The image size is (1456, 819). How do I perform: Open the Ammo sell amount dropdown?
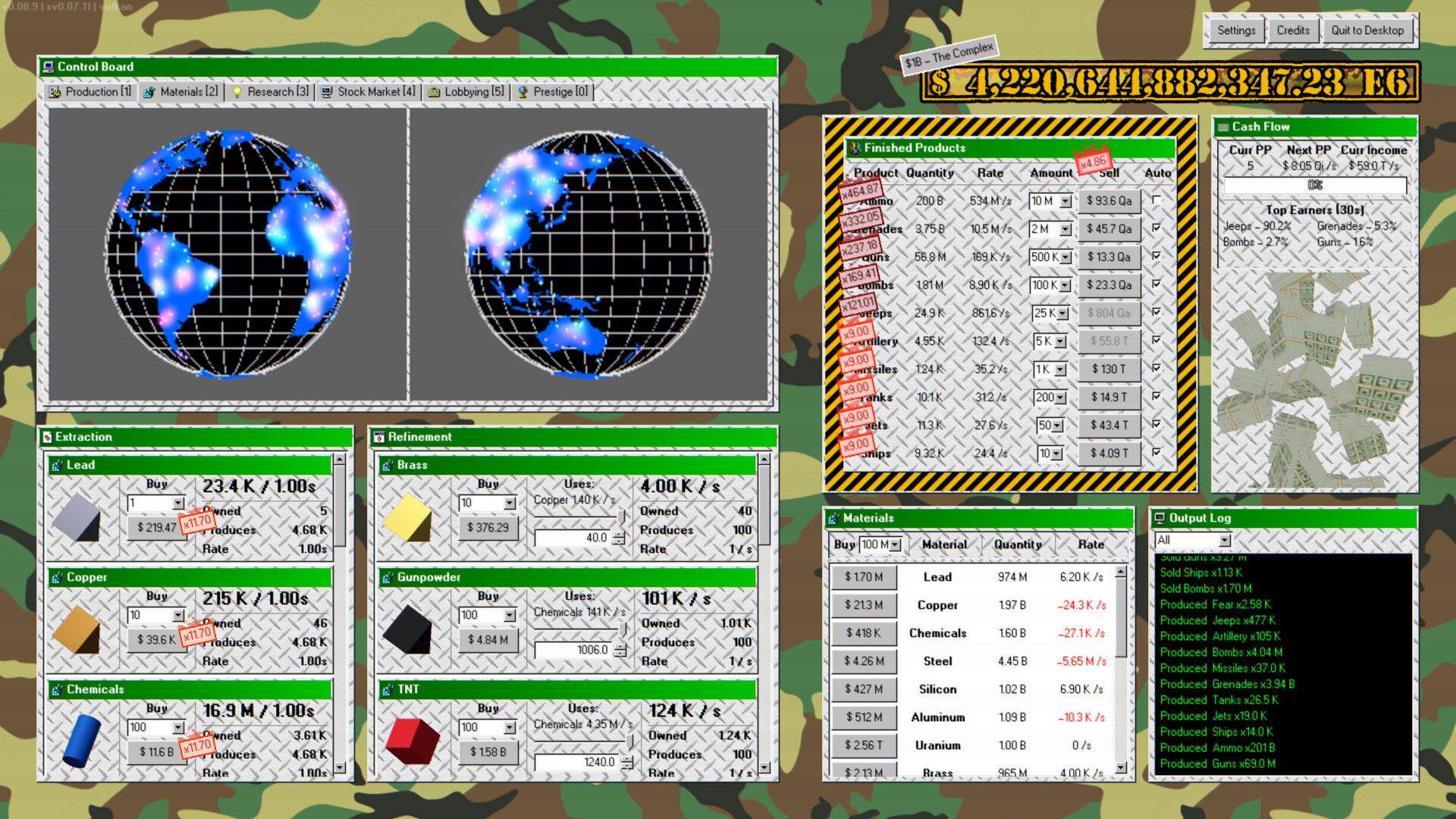click(x=1065, y=201)
